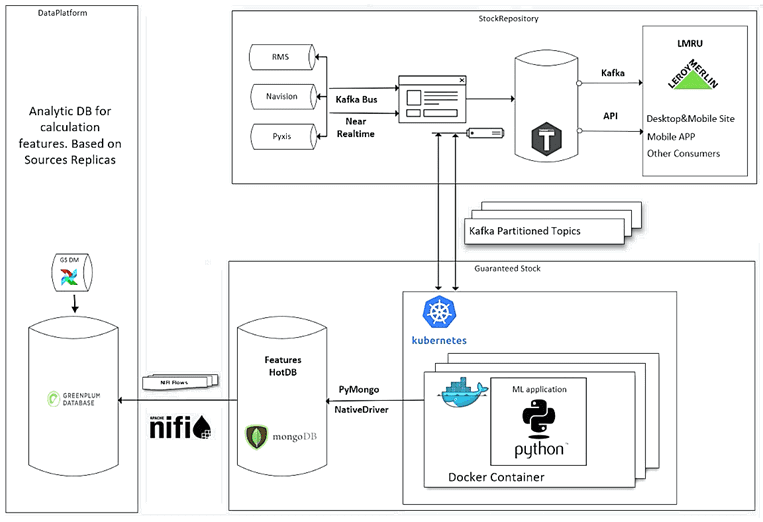Click the 'Docker Container' caption
Image resolution: width=763 pixels, height=522 pixels.
(496, 477)
